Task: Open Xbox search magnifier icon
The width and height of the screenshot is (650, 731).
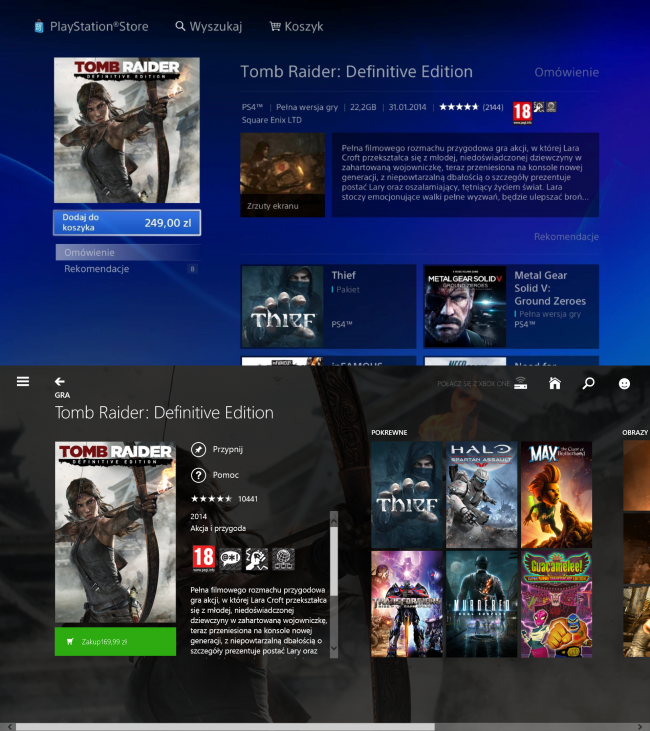Action: (x=588, y=383)
